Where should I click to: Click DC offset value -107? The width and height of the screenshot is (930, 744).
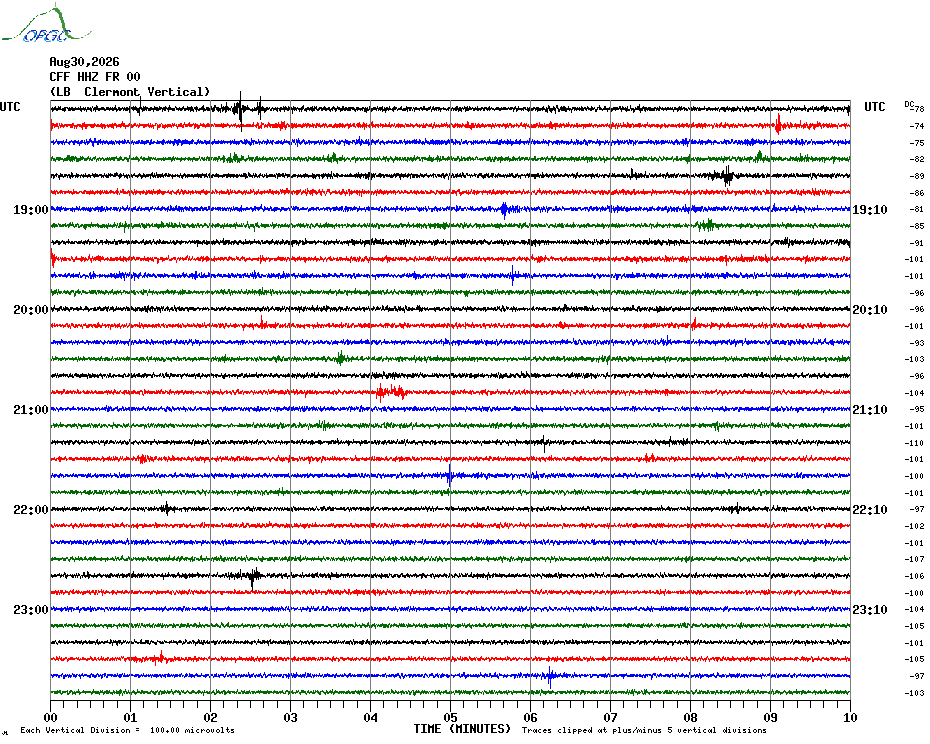(915, 559)
